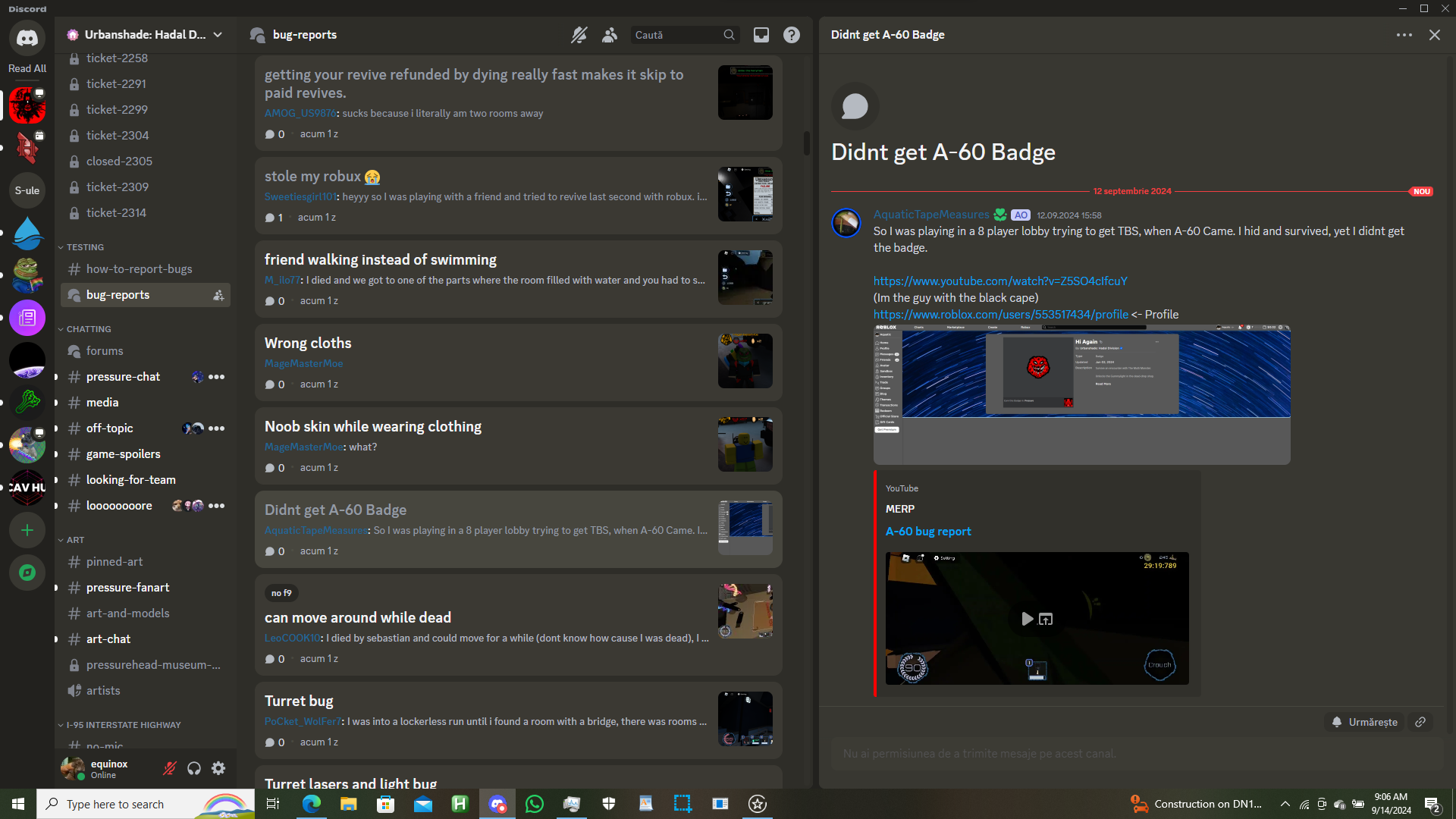Open the YouTube video link in post
The image size is (1456, 819).
pyautogui.click(x=999, y=281)
